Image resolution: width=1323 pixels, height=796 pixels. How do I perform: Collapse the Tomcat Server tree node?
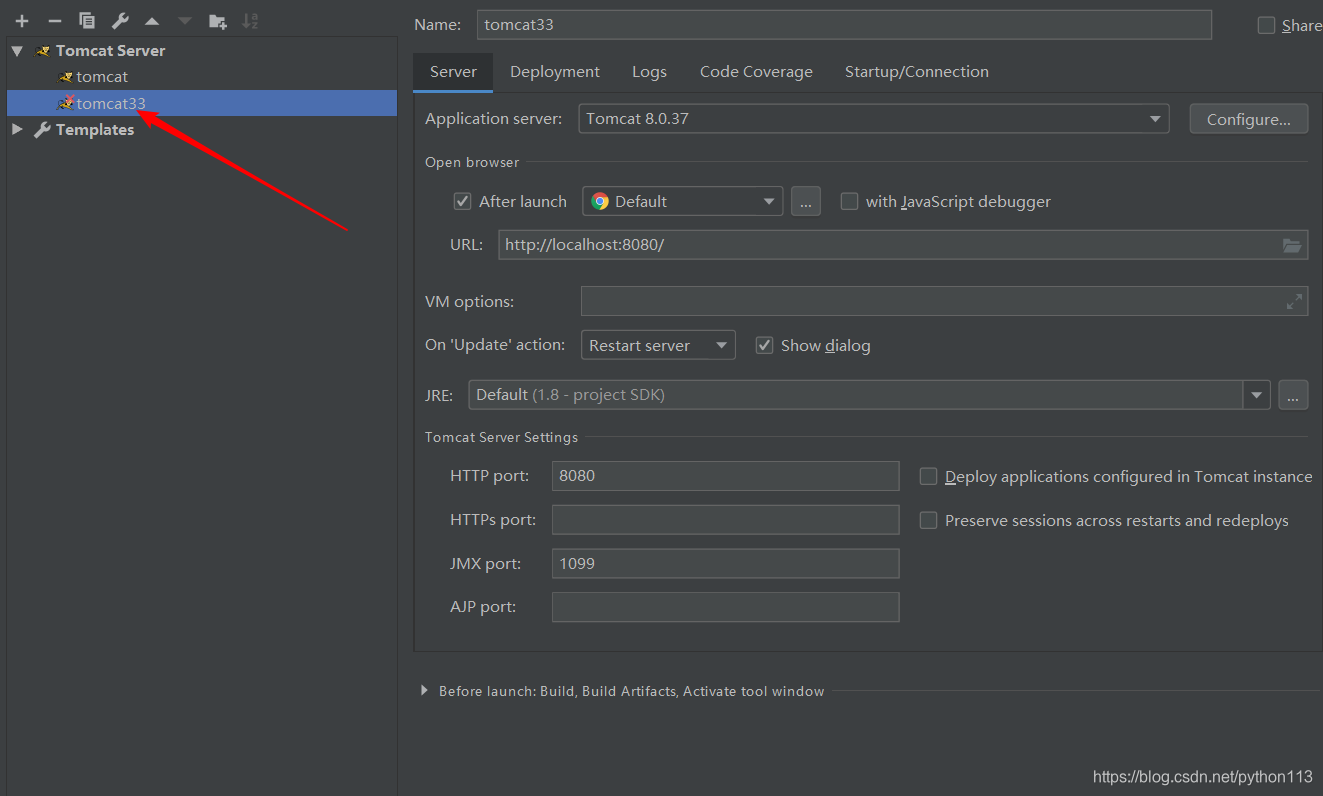[17, 51]
